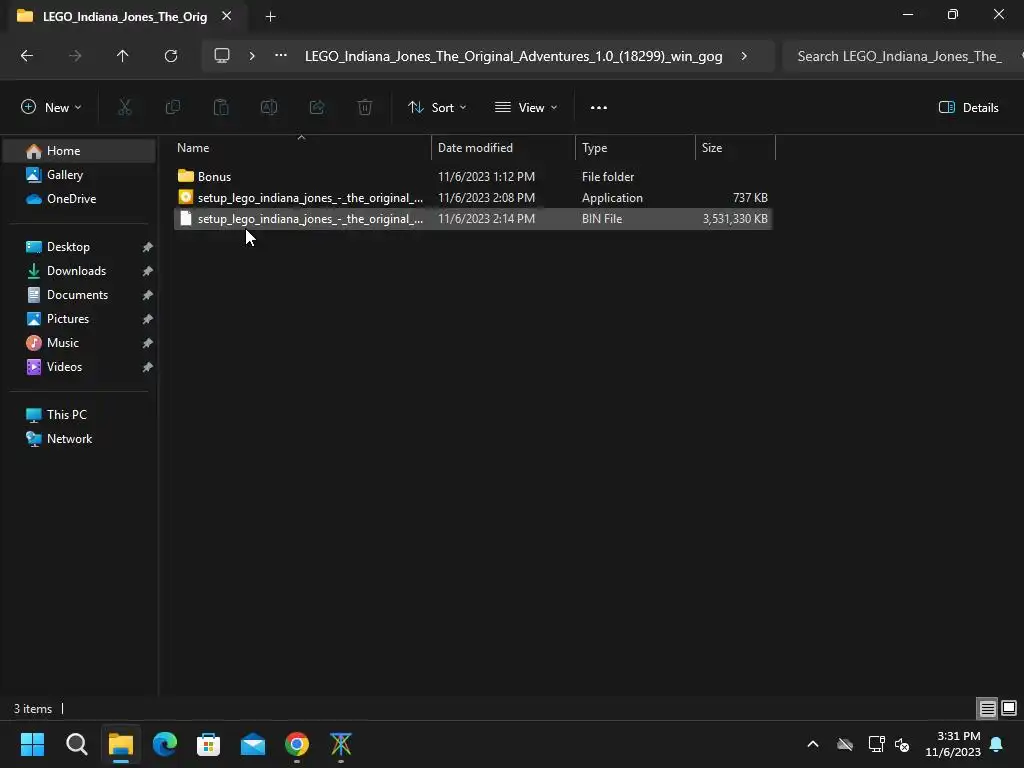Viewport: 1024px width, 768px height.
Task: Select the Bonus folder
Action: click(x=473, y=176)
